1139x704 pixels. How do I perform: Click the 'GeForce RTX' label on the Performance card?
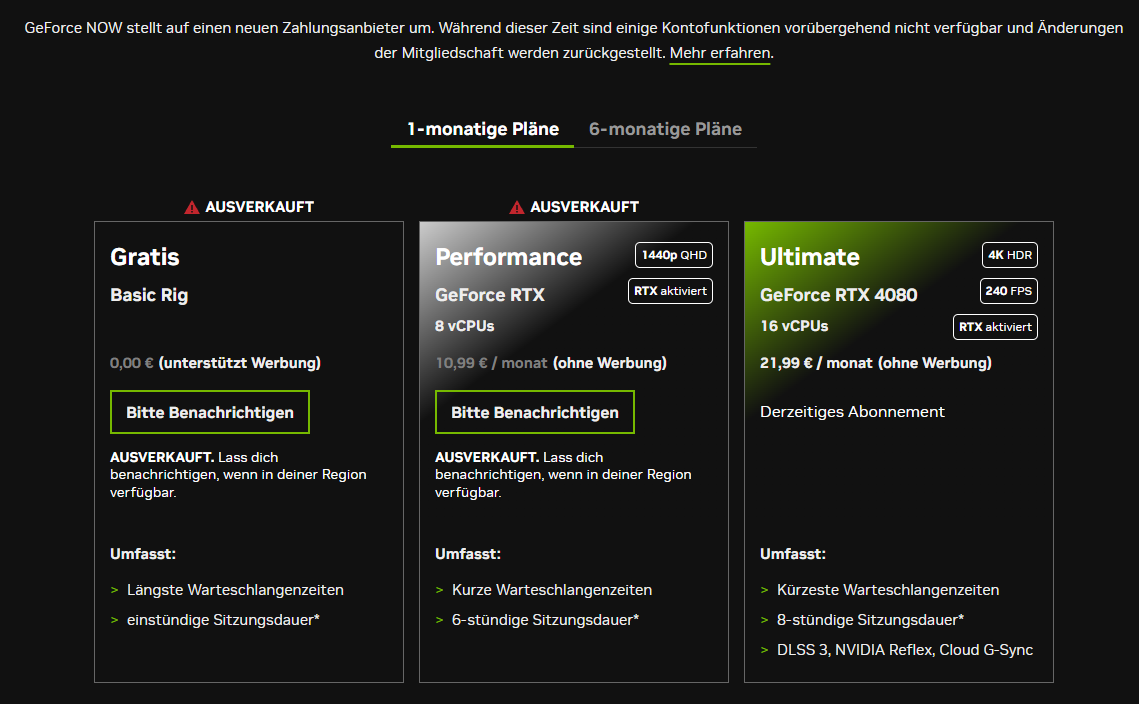[x=490, y=295]
